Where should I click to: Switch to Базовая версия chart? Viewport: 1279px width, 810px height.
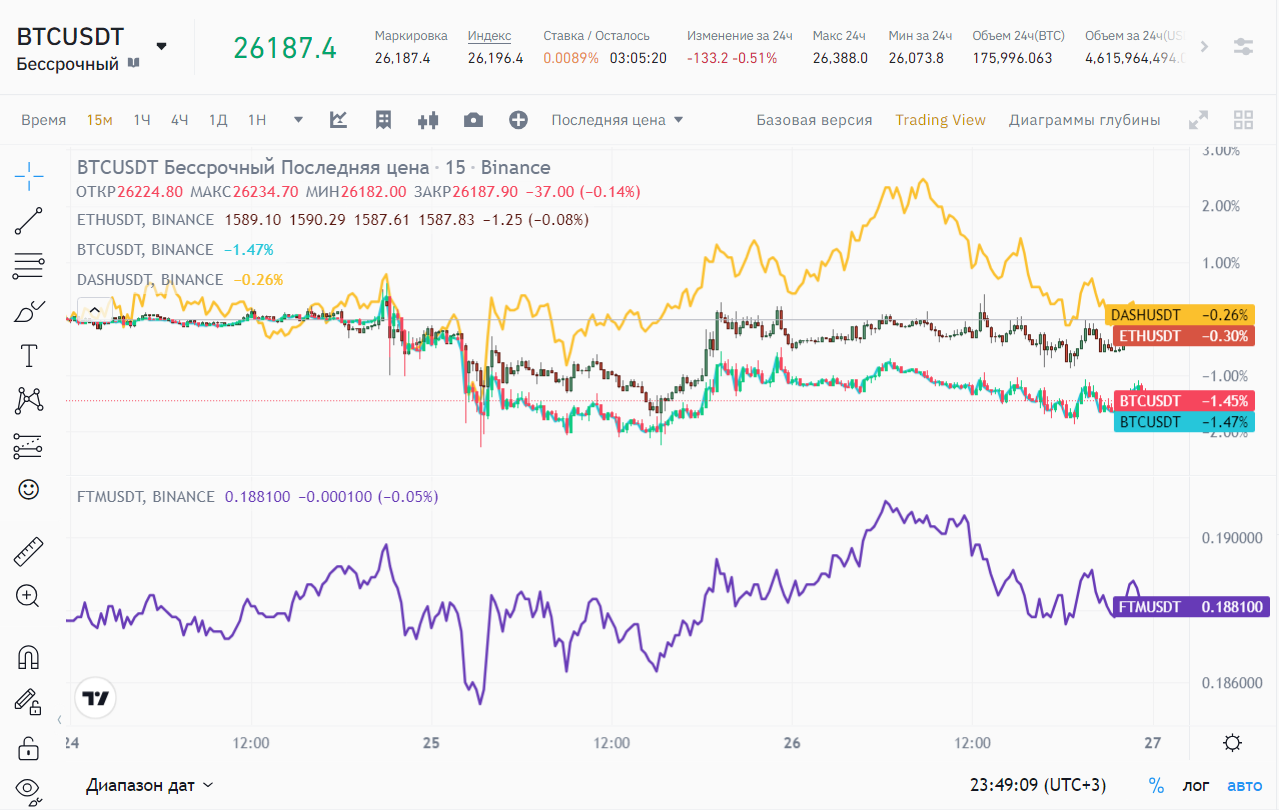pyautogui.click(x=814, y=120)
